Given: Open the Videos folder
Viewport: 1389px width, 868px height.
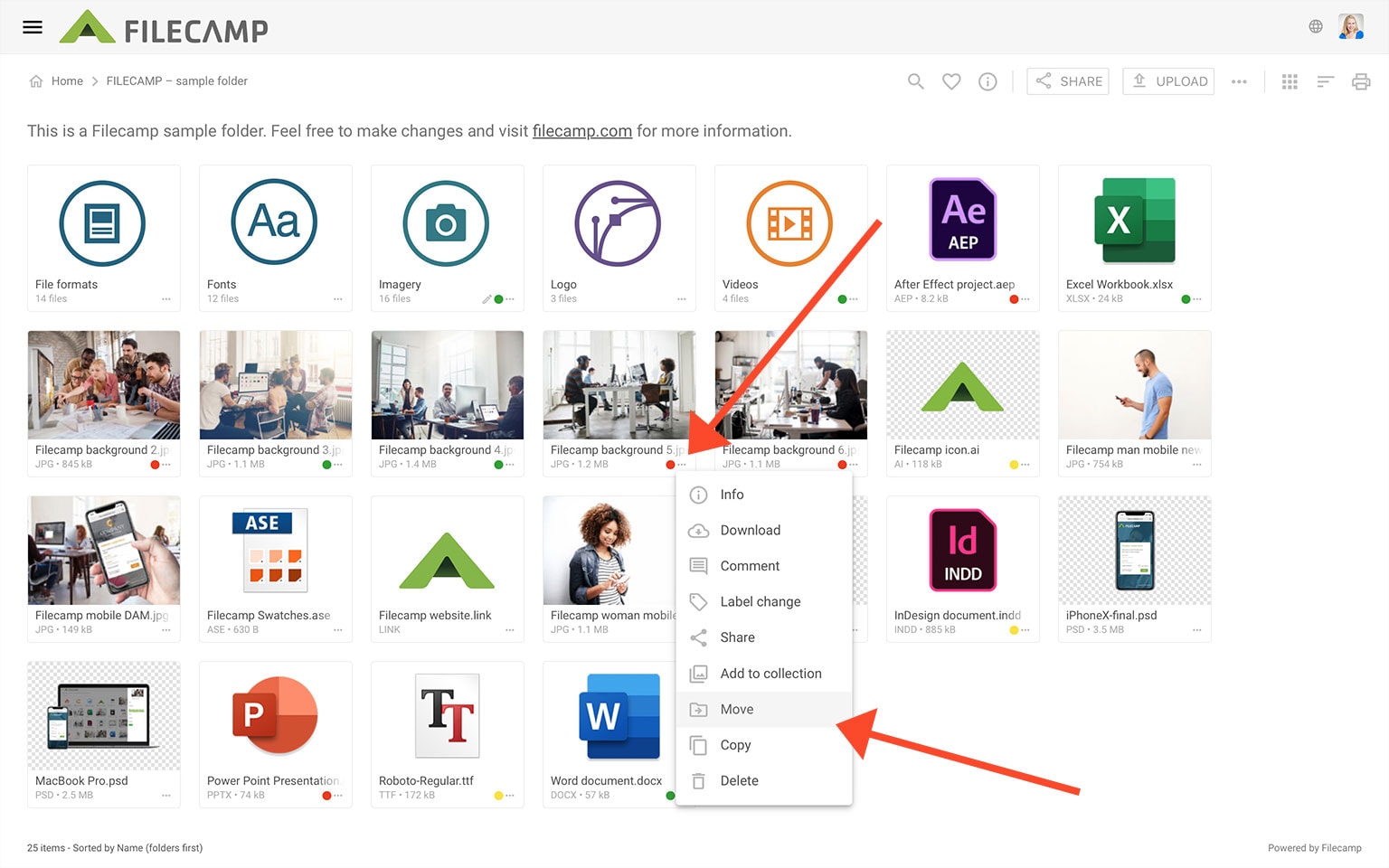Looking at the screenshot, I should pyautogui.click(x=789, y=222).
